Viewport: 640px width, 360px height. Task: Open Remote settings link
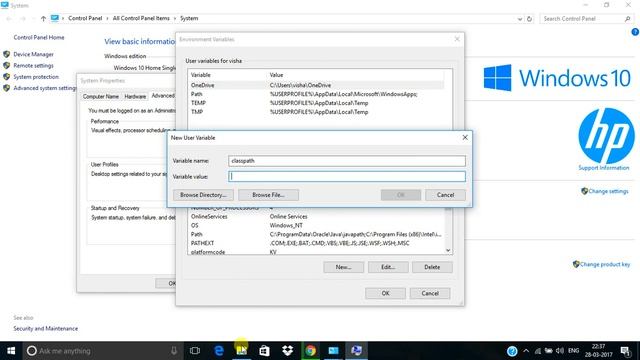(33, 66)
